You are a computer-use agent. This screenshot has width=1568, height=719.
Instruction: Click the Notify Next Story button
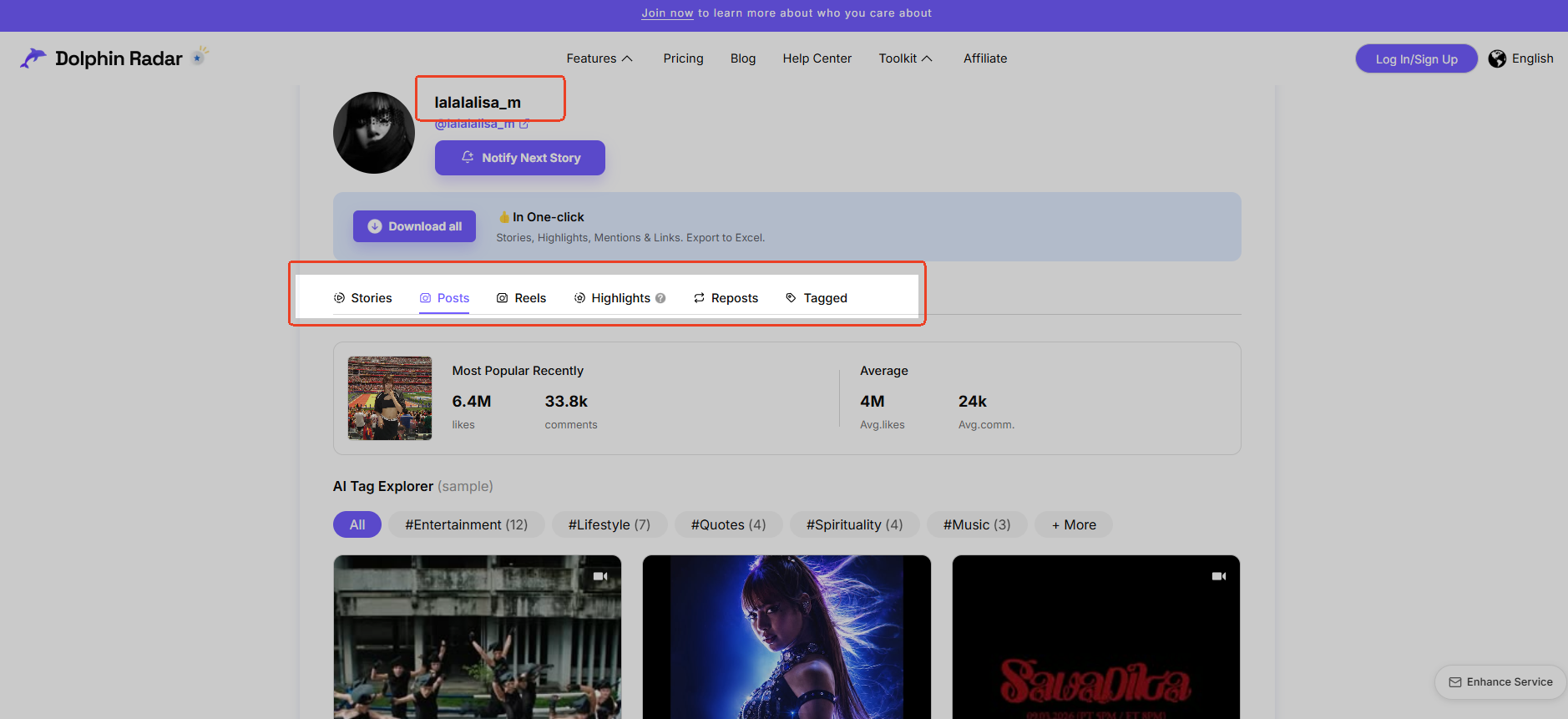(520, 158)
